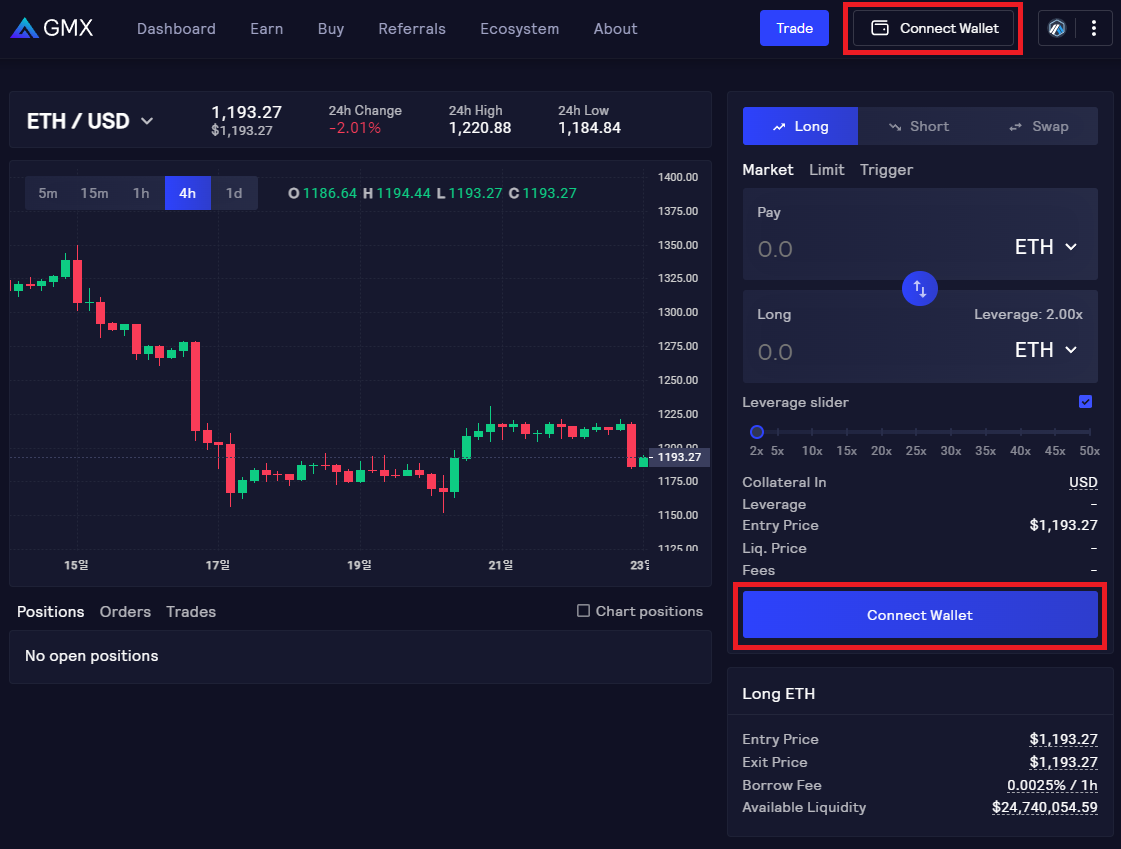The width and height of the screenshot is (1121, 849).
Task: Click the leverage slider handle at 2x
Action: coord(756,432)
